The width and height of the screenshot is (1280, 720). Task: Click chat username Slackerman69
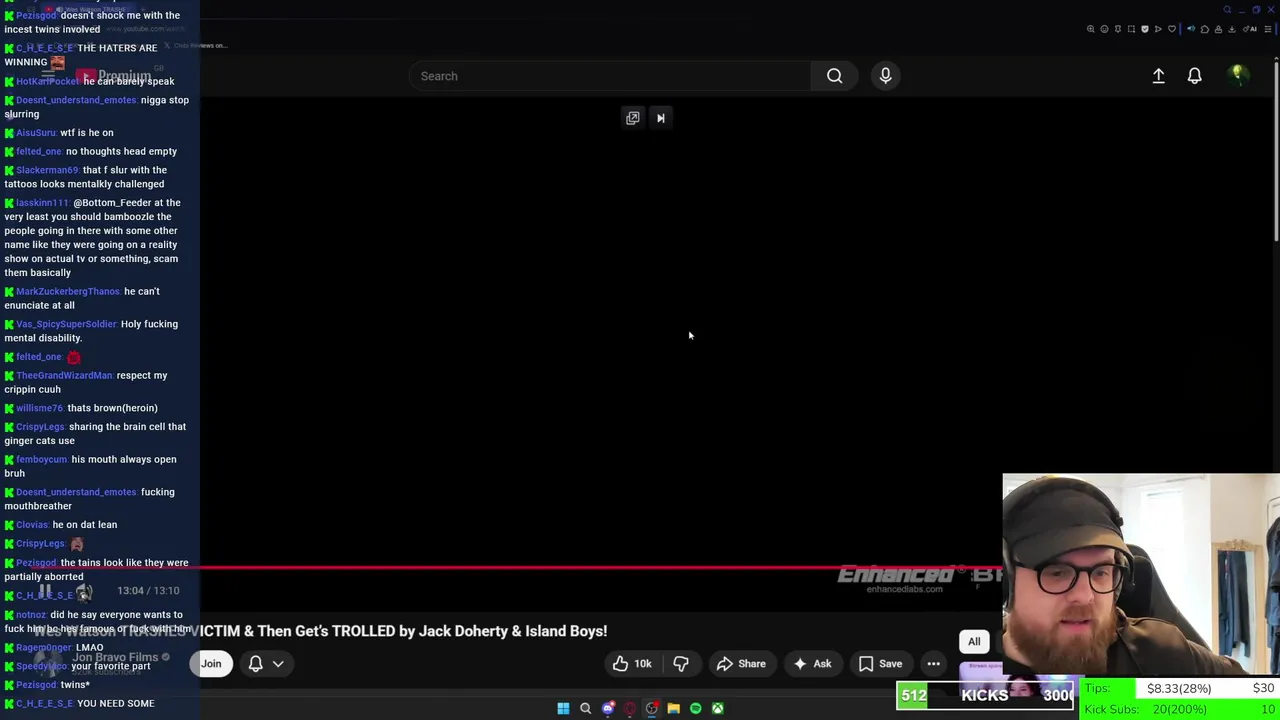(x=47, y=171)
